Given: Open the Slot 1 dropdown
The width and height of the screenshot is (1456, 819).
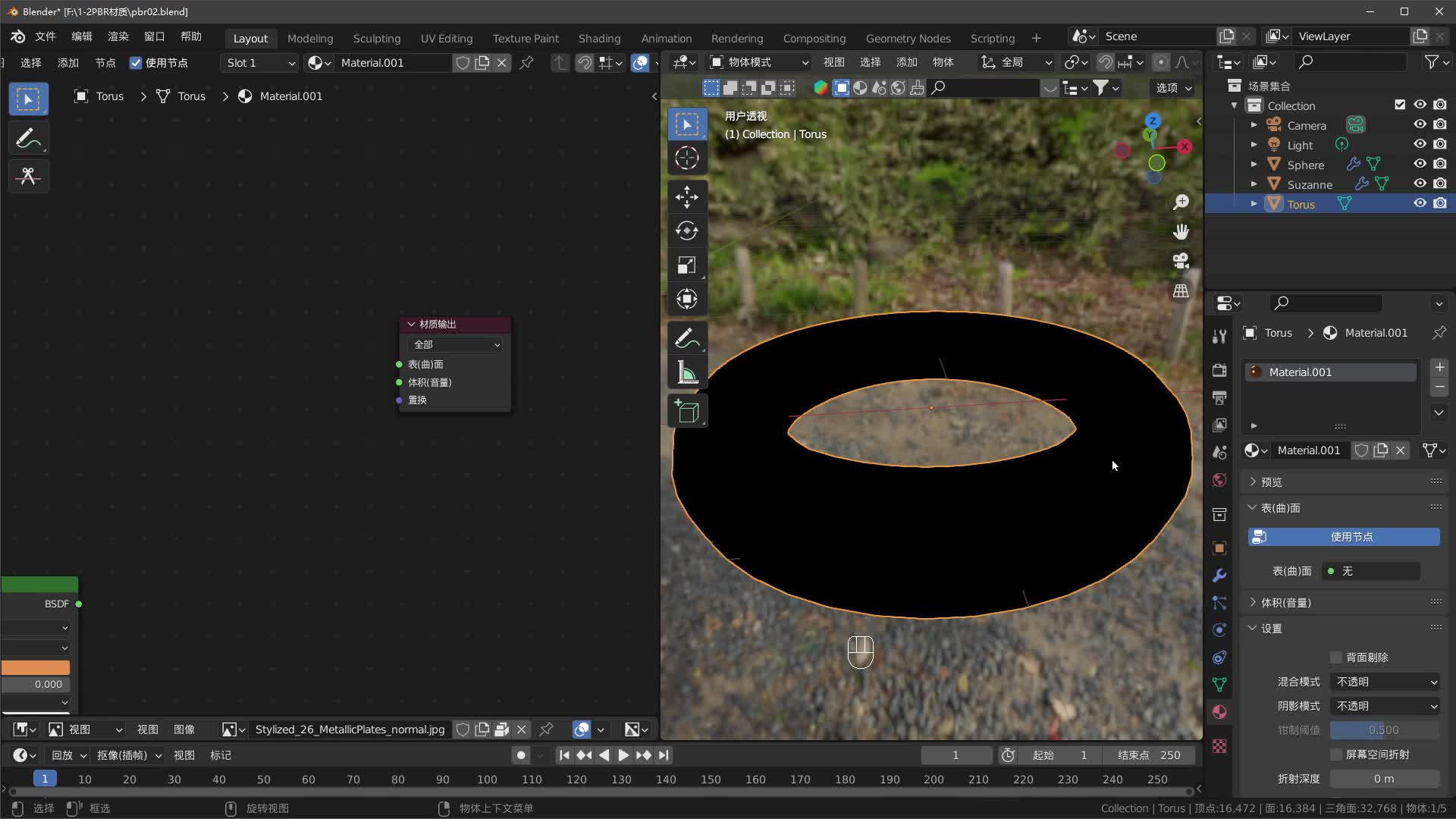Looking at the screenshot, I should coord(260,63).
